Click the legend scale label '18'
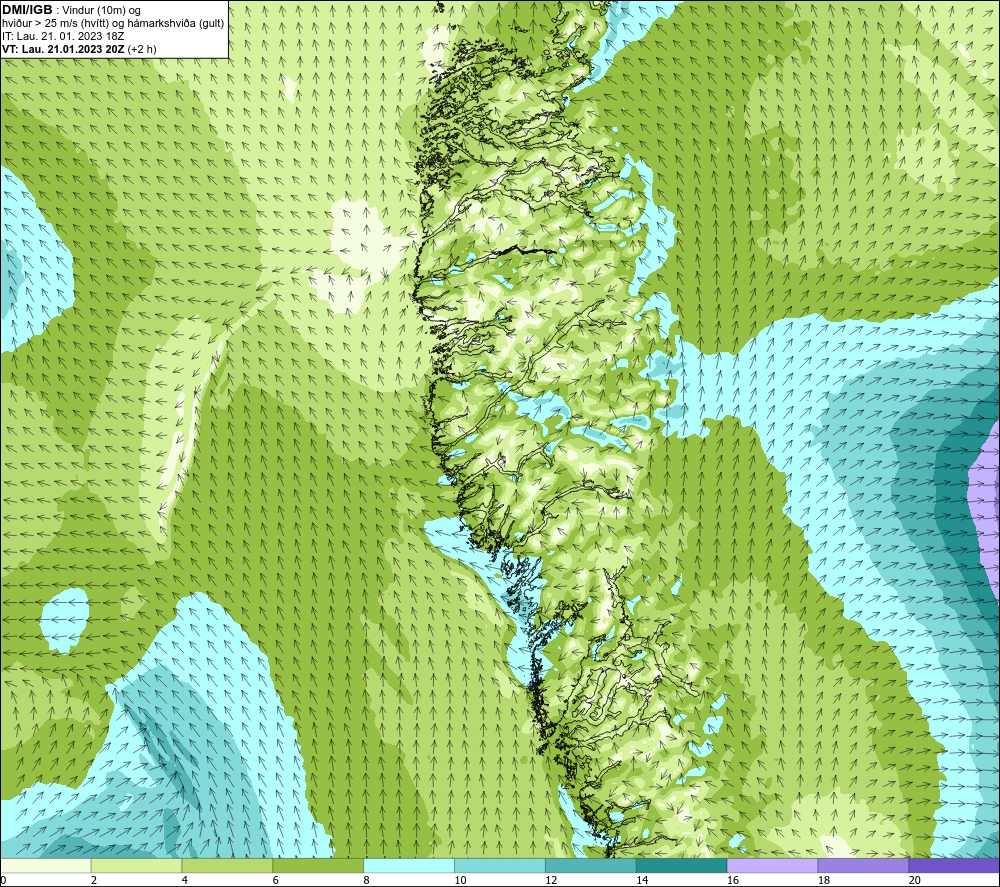1000x887 pixels. tap(824, 880)
